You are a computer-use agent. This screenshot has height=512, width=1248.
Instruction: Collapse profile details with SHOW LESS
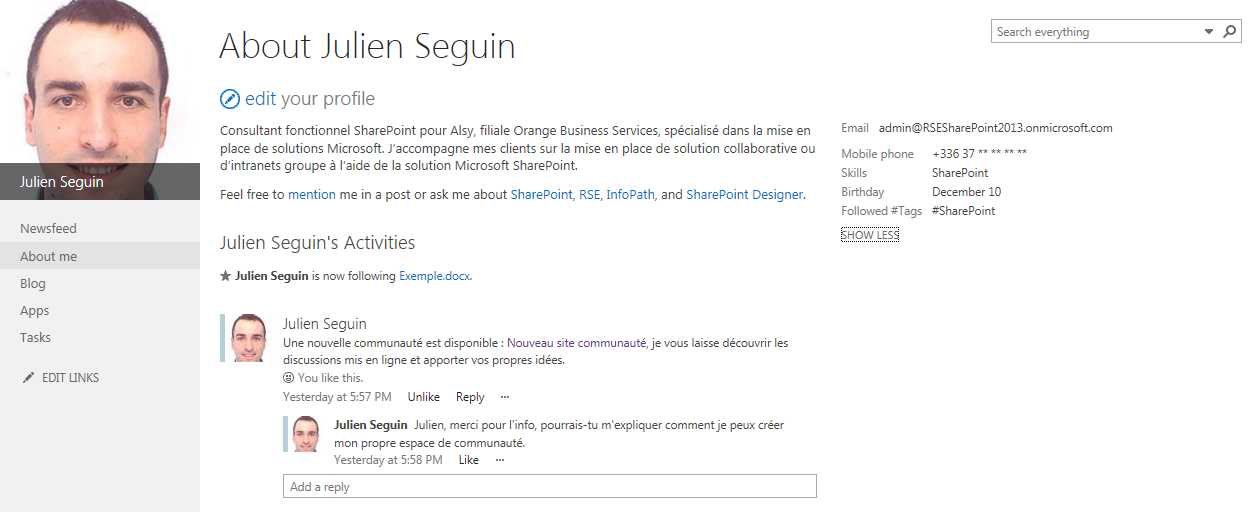pos(870,235)
